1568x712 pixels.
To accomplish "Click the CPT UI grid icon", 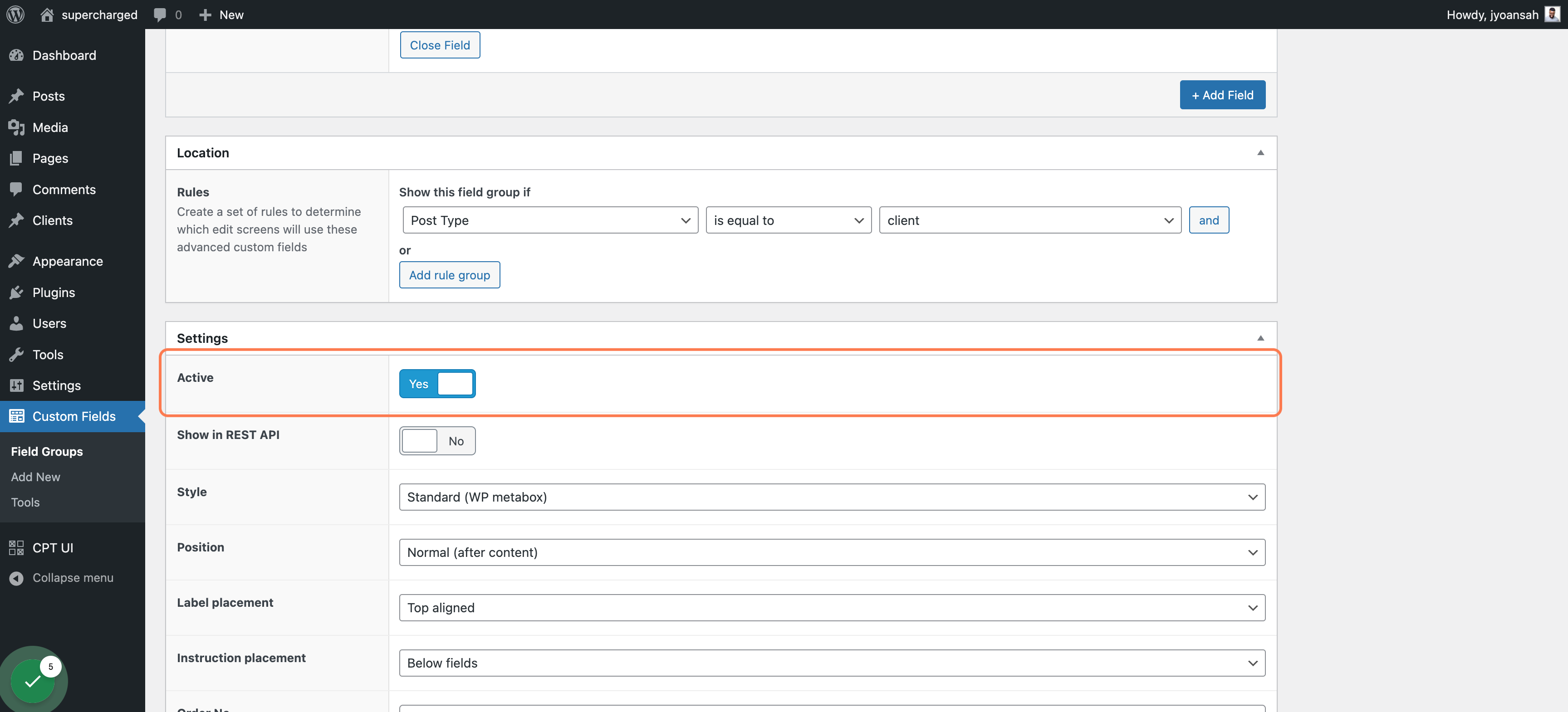I will pyautogui.click(x=16, y=548).
